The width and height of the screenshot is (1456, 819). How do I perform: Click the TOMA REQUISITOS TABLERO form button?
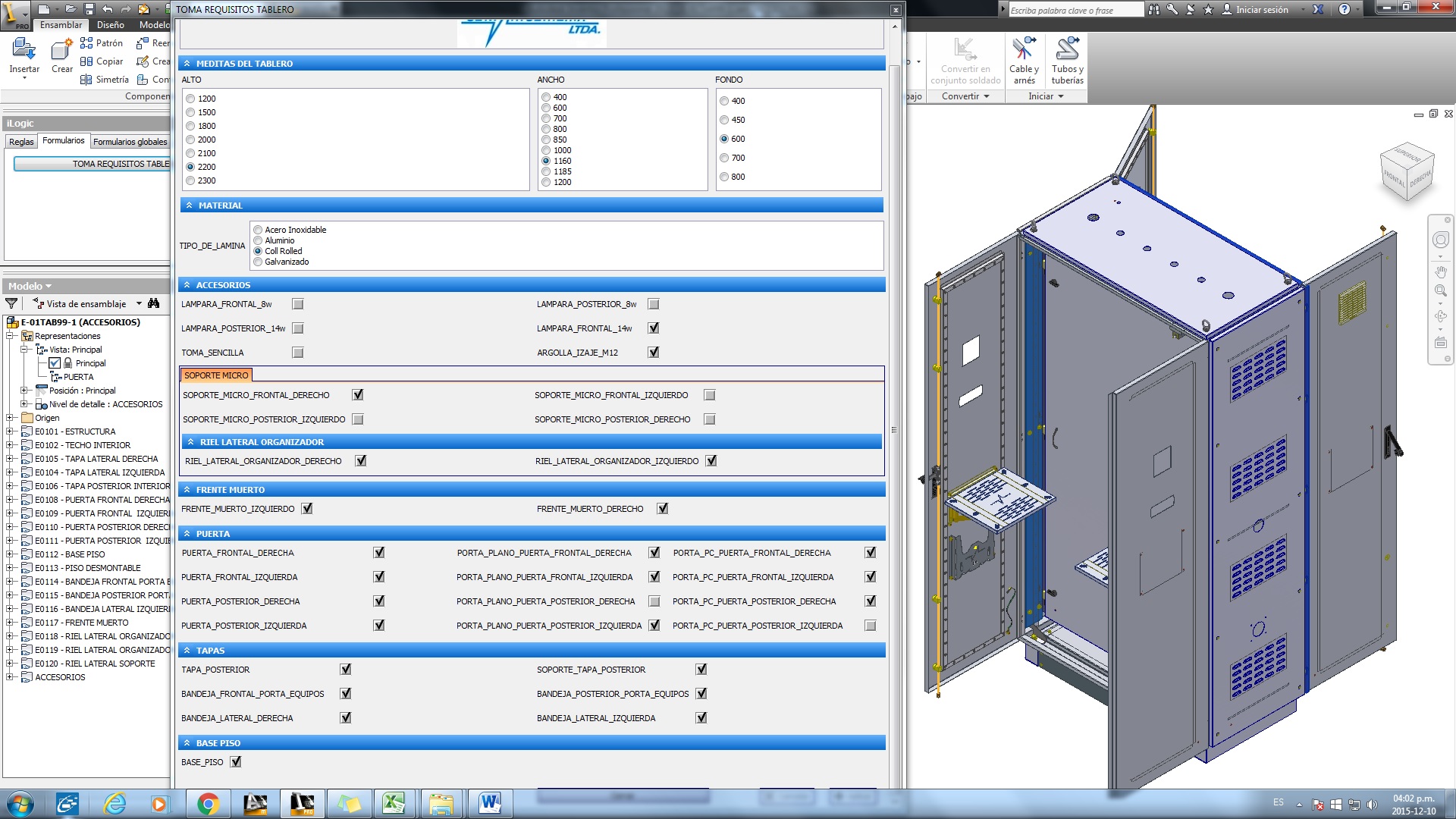coord(93,164)
